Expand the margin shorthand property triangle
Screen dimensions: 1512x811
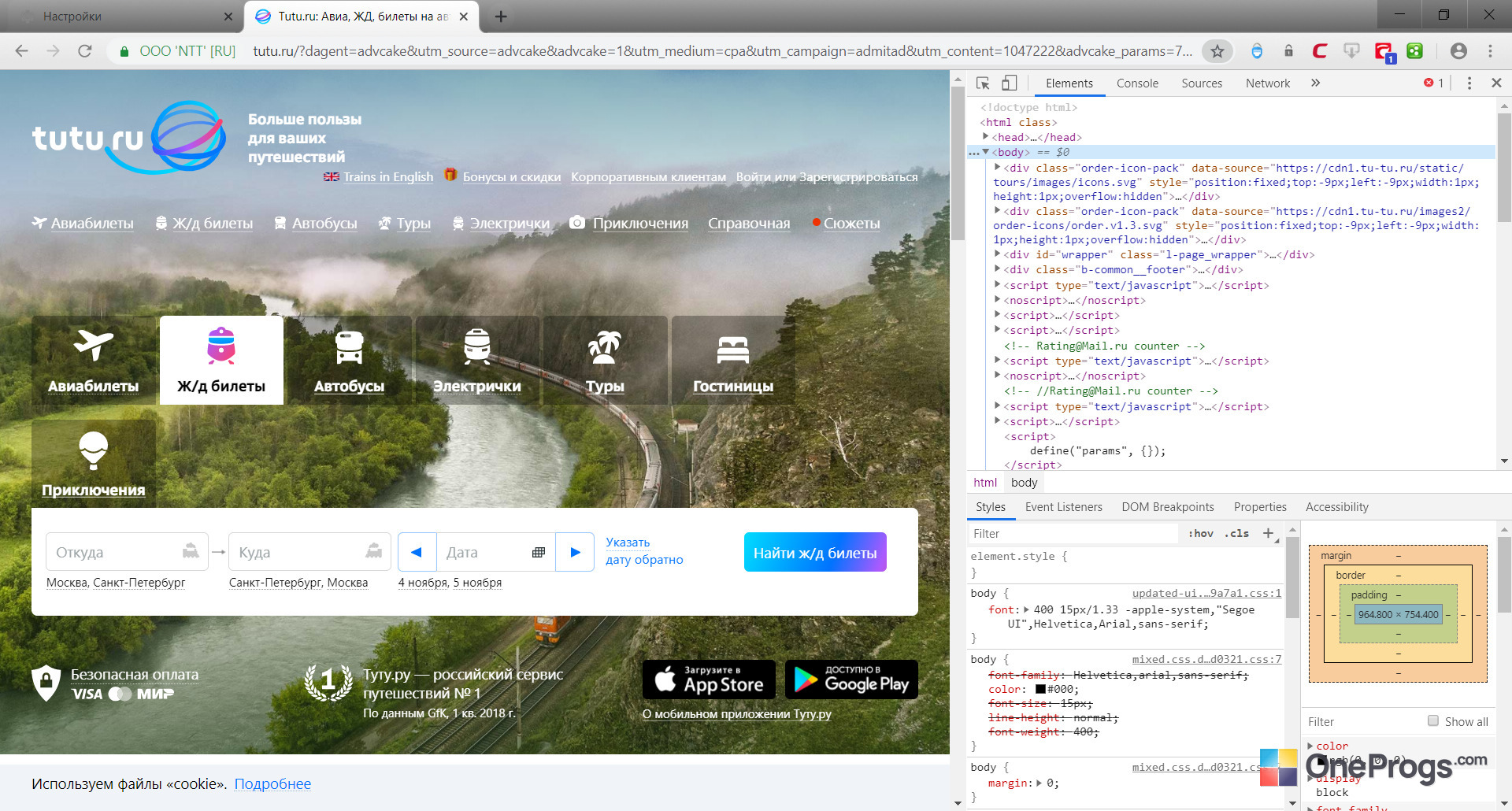point(1039,783)
